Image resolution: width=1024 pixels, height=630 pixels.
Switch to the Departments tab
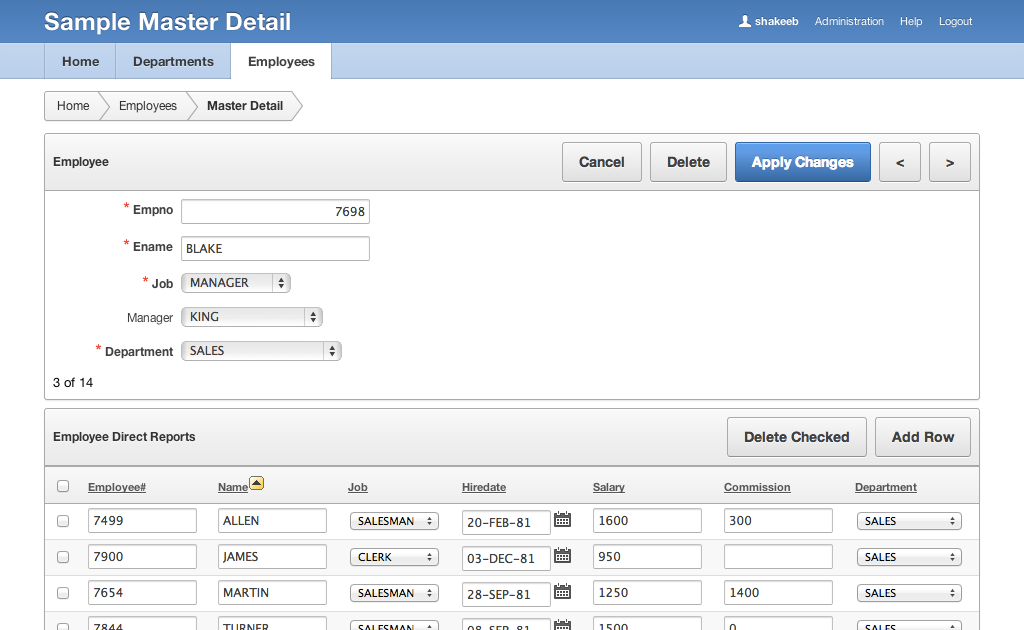[173, 61]
